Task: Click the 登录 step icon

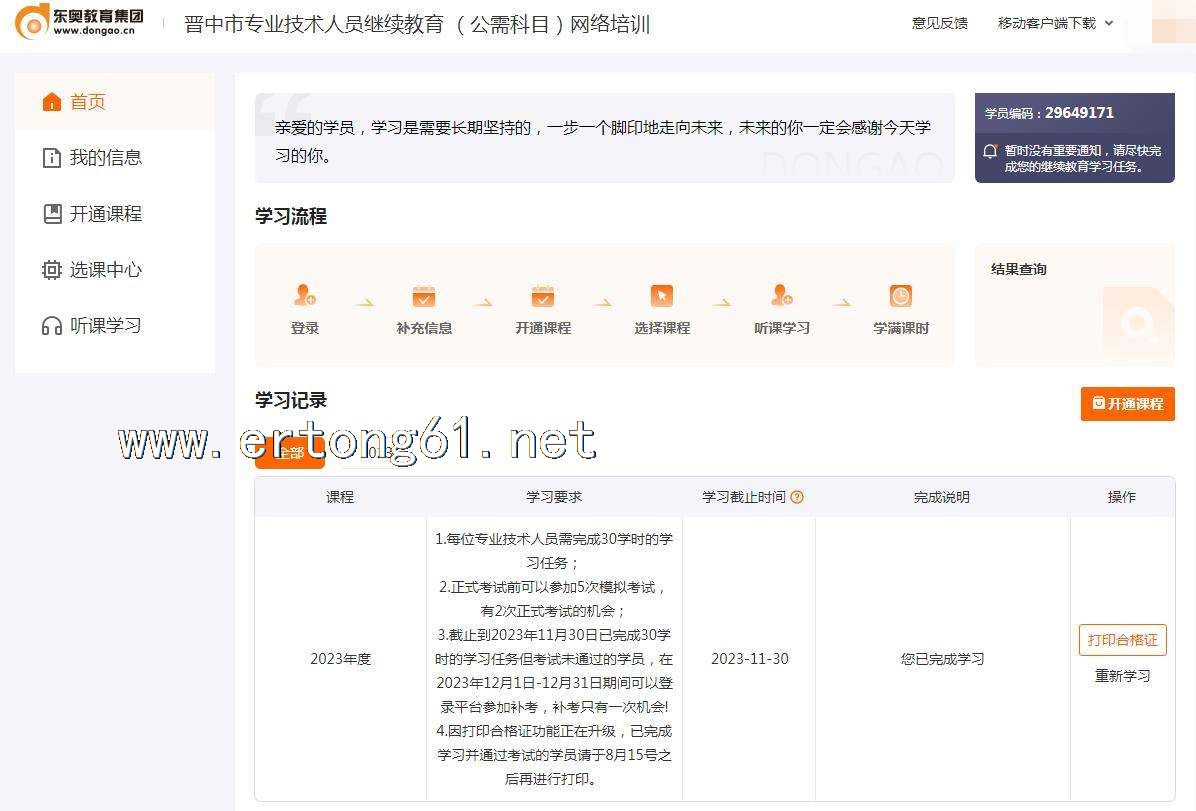Action: pos(305,296)
